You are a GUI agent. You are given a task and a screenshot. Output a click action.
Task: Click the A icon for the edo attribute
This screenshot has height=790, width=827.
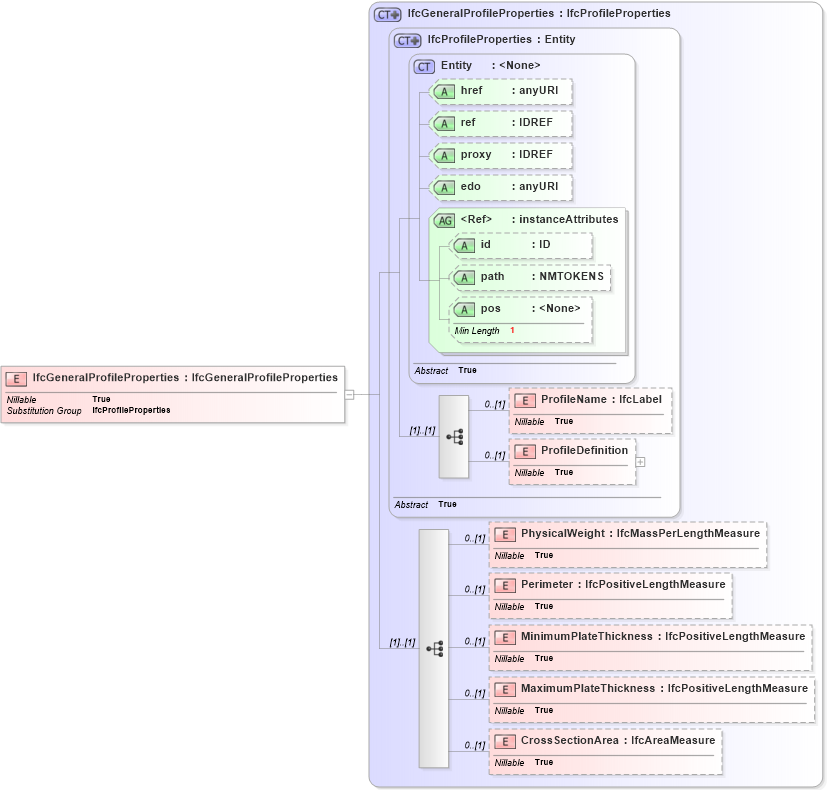pyautogui.click(x=446, y=188)
